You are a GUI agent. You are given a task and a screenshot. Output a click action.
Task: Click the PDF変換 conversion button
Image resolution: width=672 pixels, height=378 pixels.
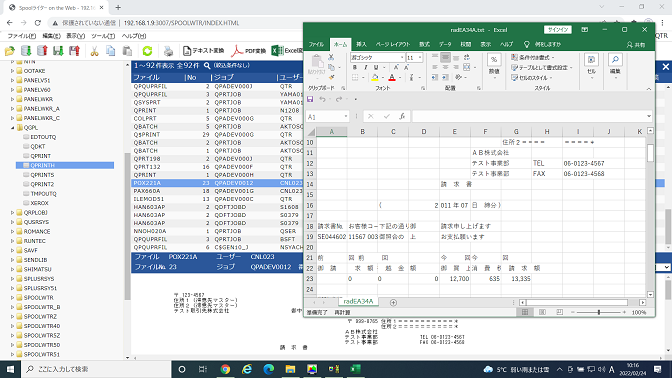pyautogui.click(x=249, y=51)
